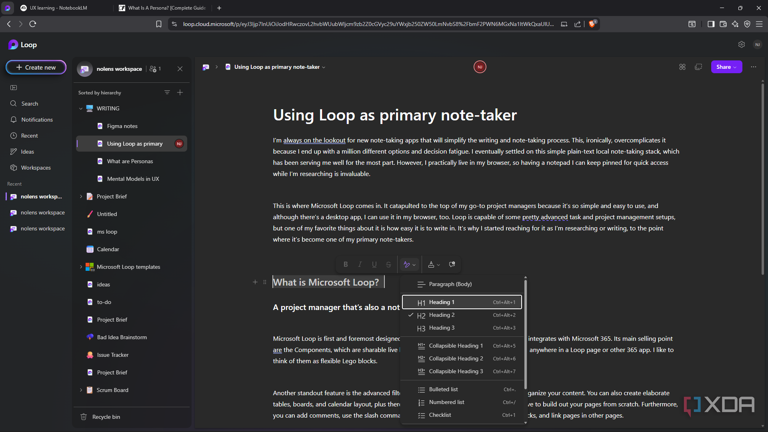This screenshot has height=432, width=768.
Task: Expand Microsoft Loop templates item
Action: point(81,267)
